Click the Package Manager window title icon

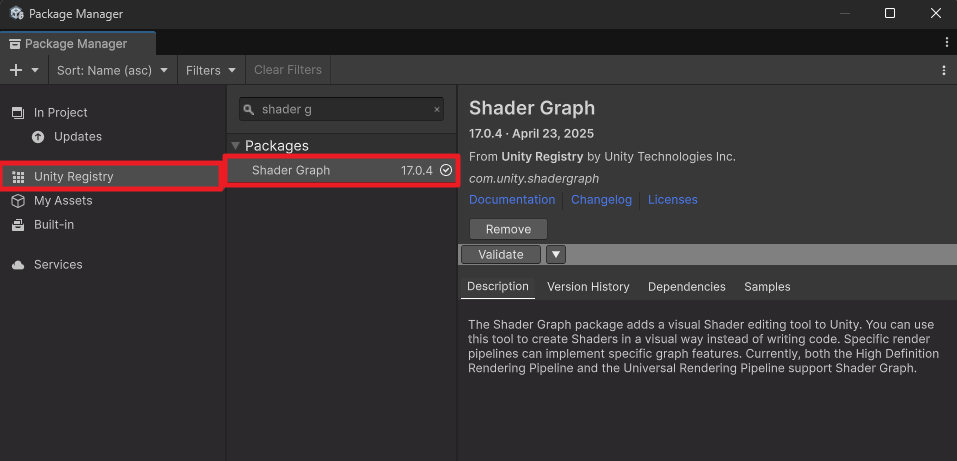tap(16, 13)
